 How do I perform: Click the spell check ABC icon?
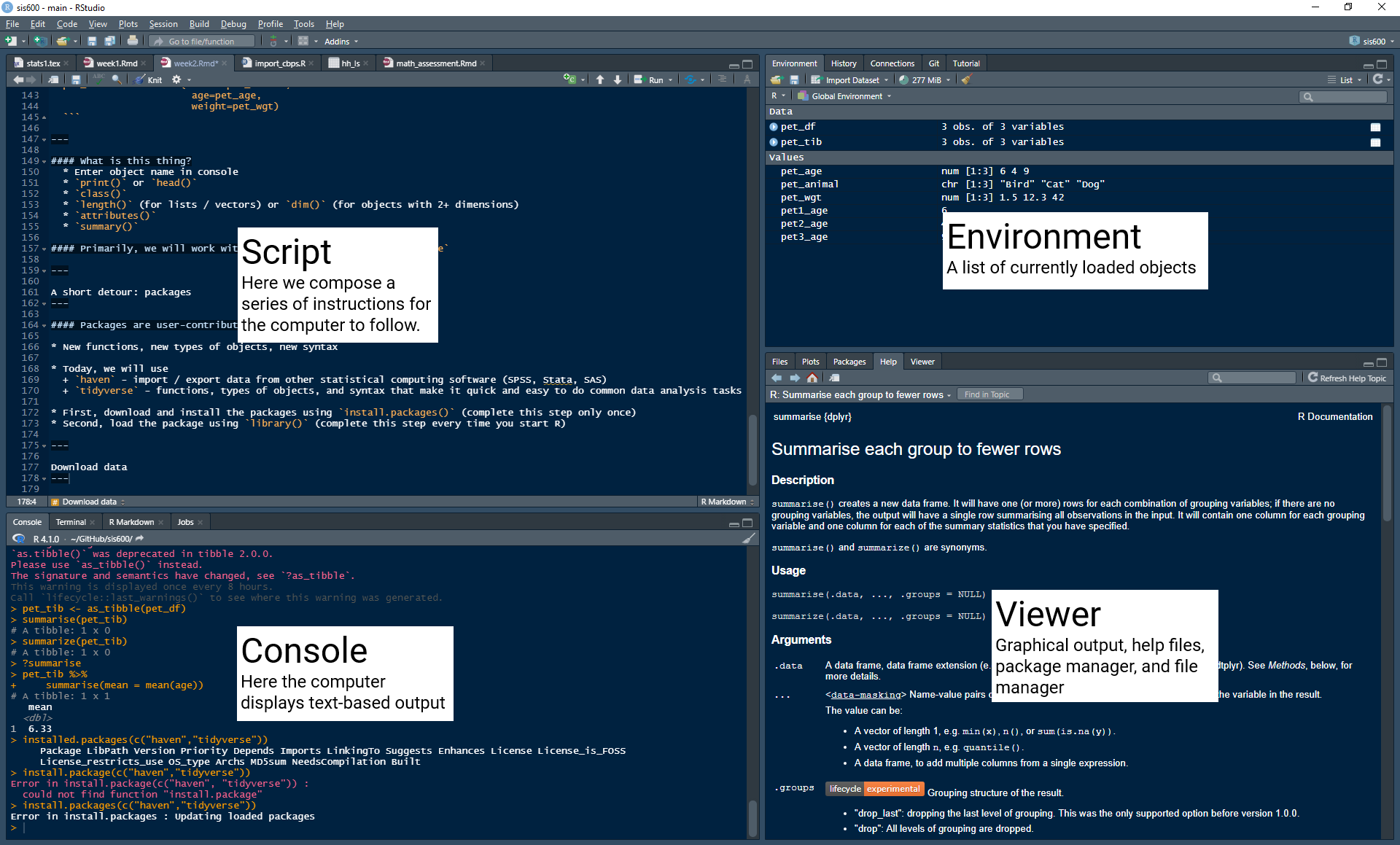[x=99, y=79]
